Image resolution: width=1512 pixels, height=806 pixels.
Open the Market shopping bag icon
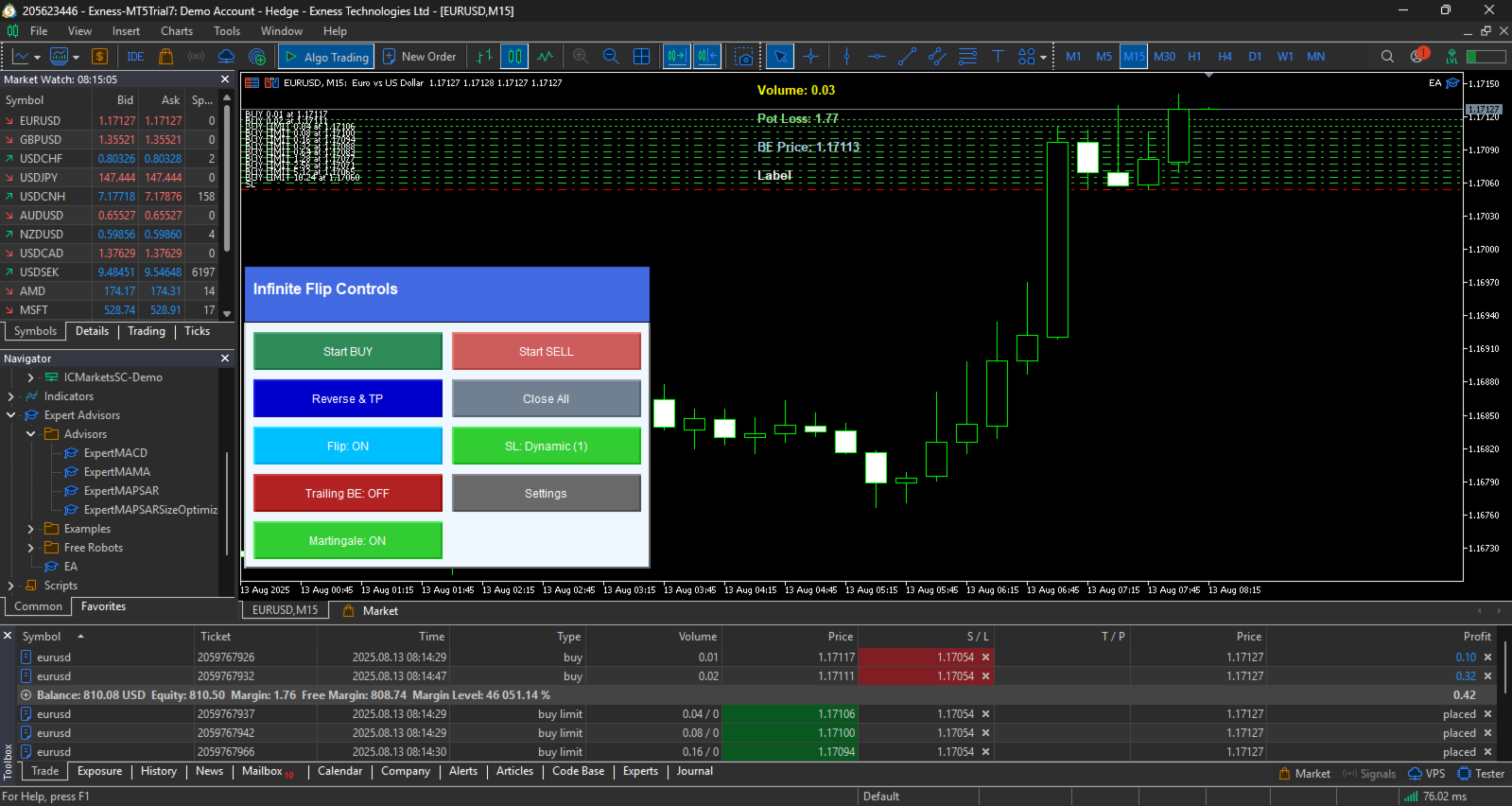165,57
